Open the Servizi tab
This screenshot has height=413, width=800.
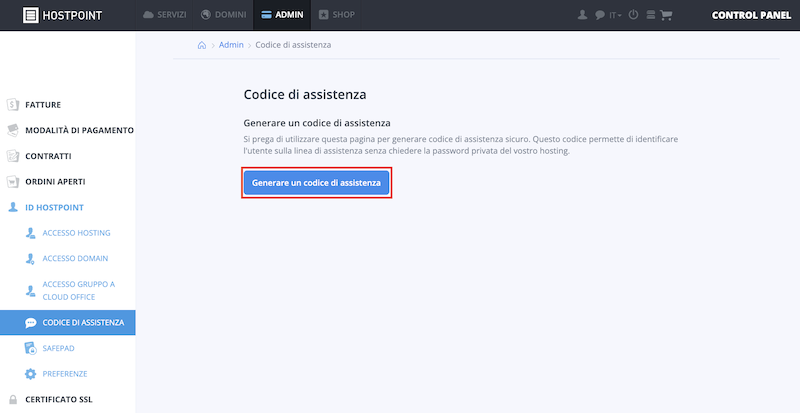click(x=164, y=15)
